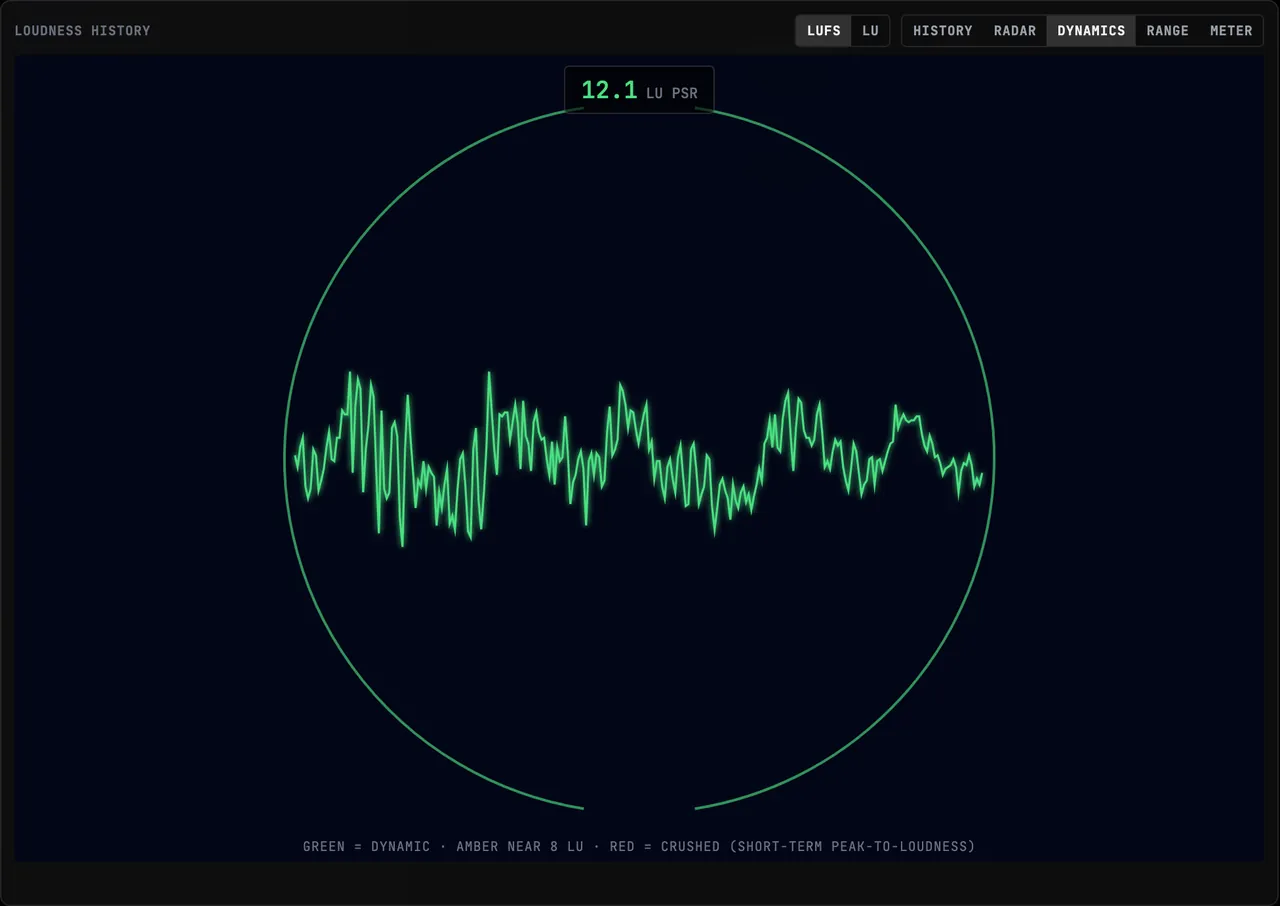Screen dimensions: 1280x906
Task: Open the History view tab
Action: 942,30
